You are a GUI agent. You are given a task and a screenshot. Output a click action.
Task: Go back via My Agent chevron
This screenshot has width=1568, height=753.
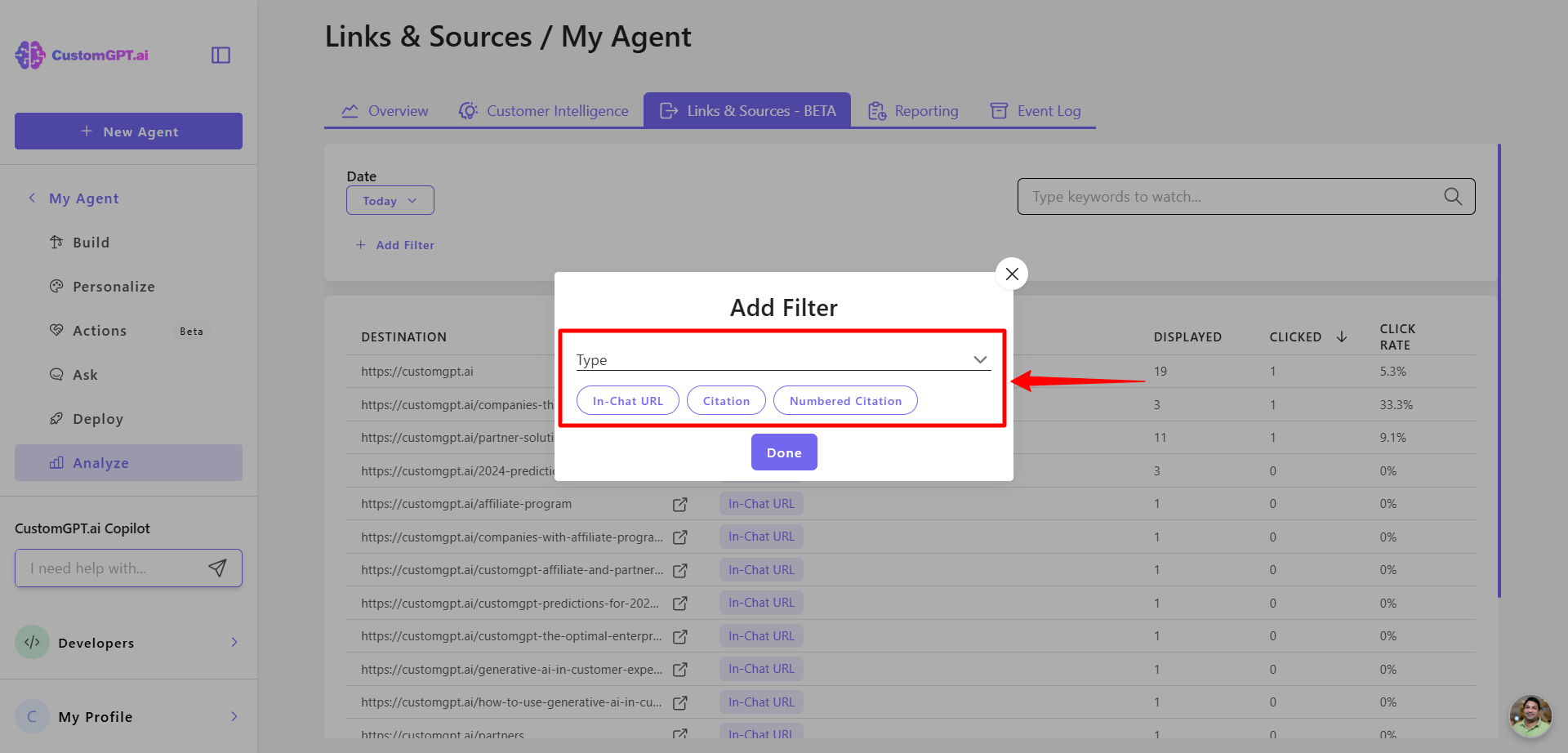(x=32, y=198)
